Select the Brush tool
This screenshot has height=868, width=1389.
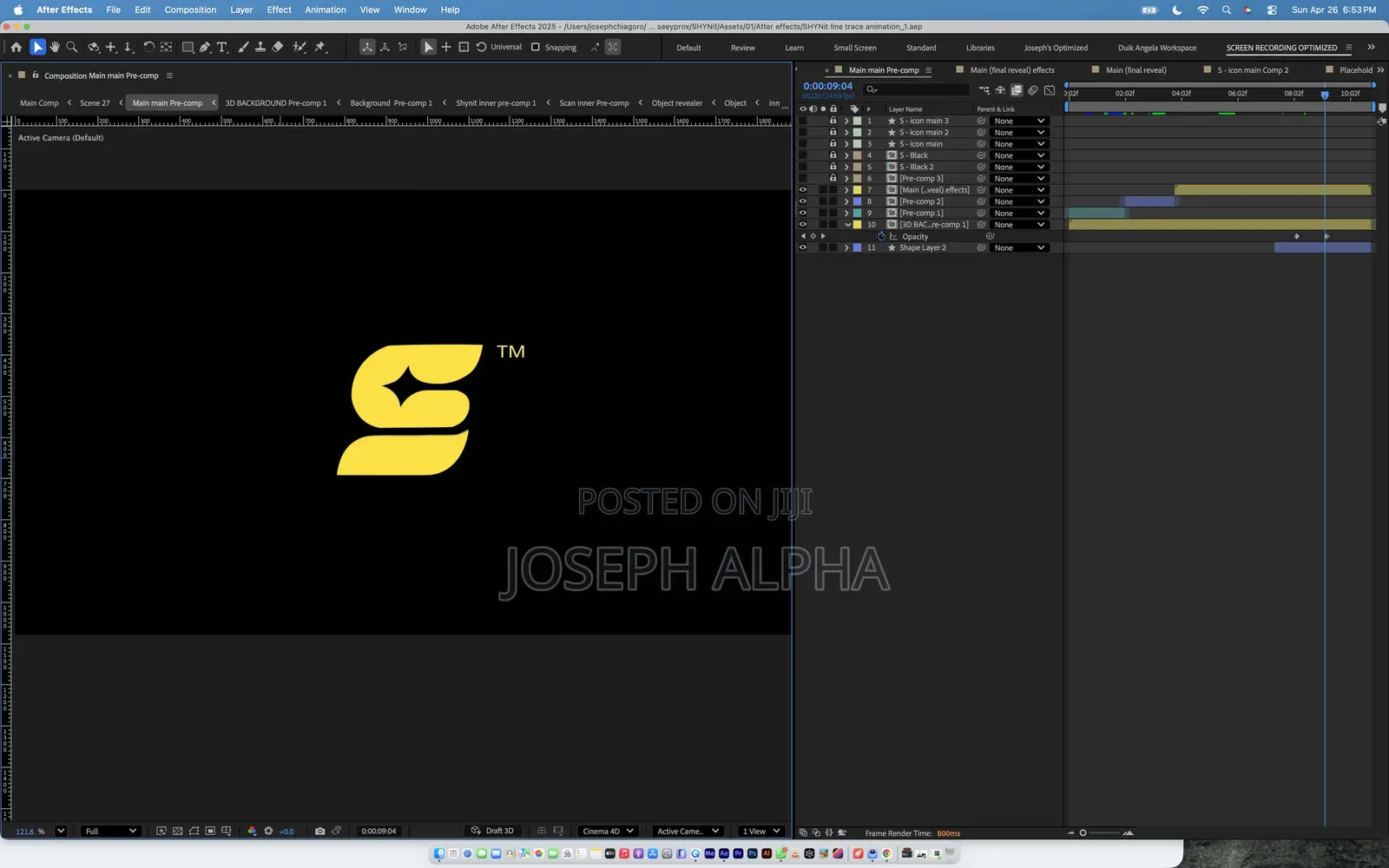point(243,47)
